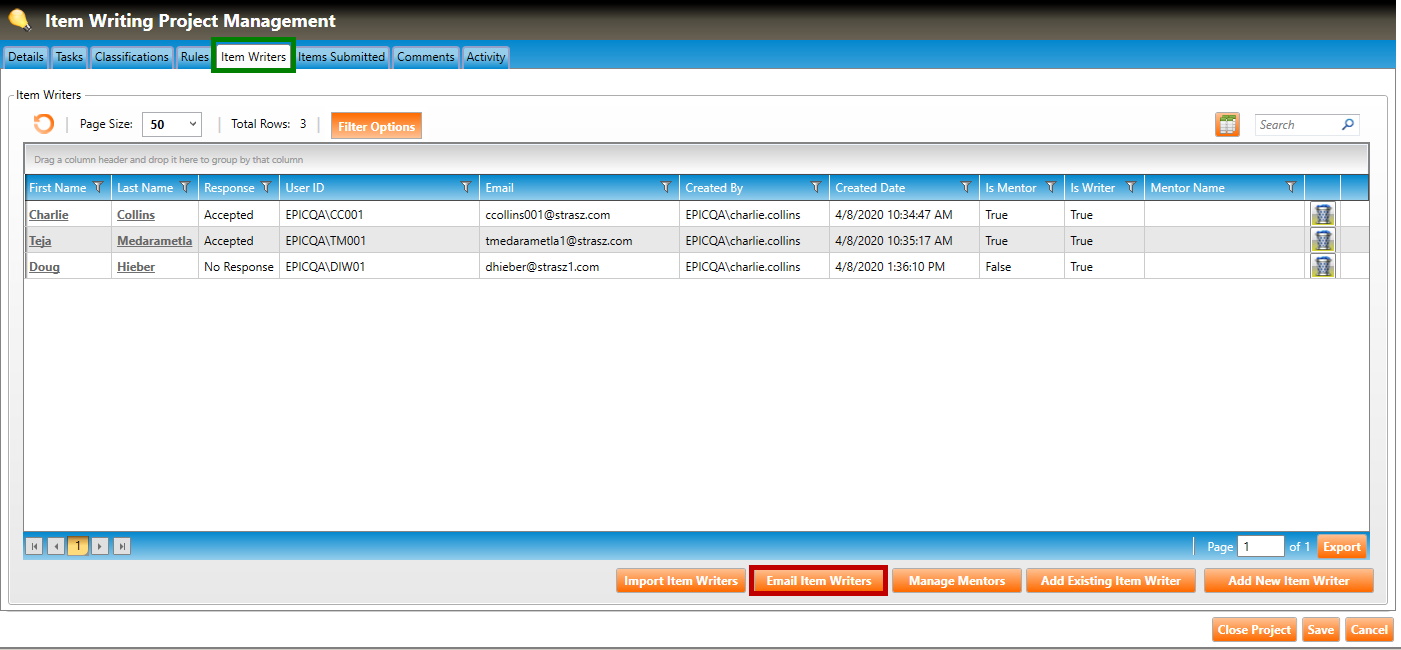Click the filter icon on the Email column
This screenshot has height=650, width=1401.
click(x=666, y=187)
